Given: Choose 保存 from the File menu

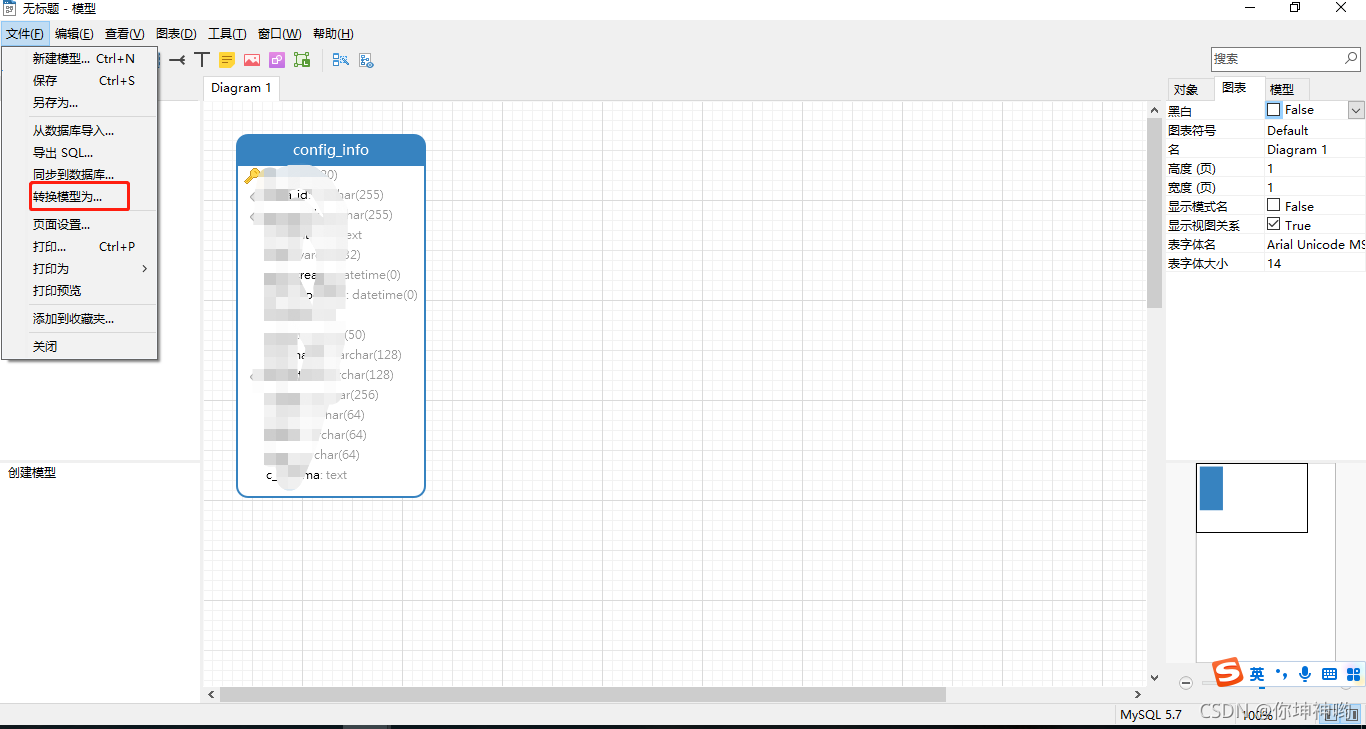Looking at the screenshot, I should (x=79, y=81).
